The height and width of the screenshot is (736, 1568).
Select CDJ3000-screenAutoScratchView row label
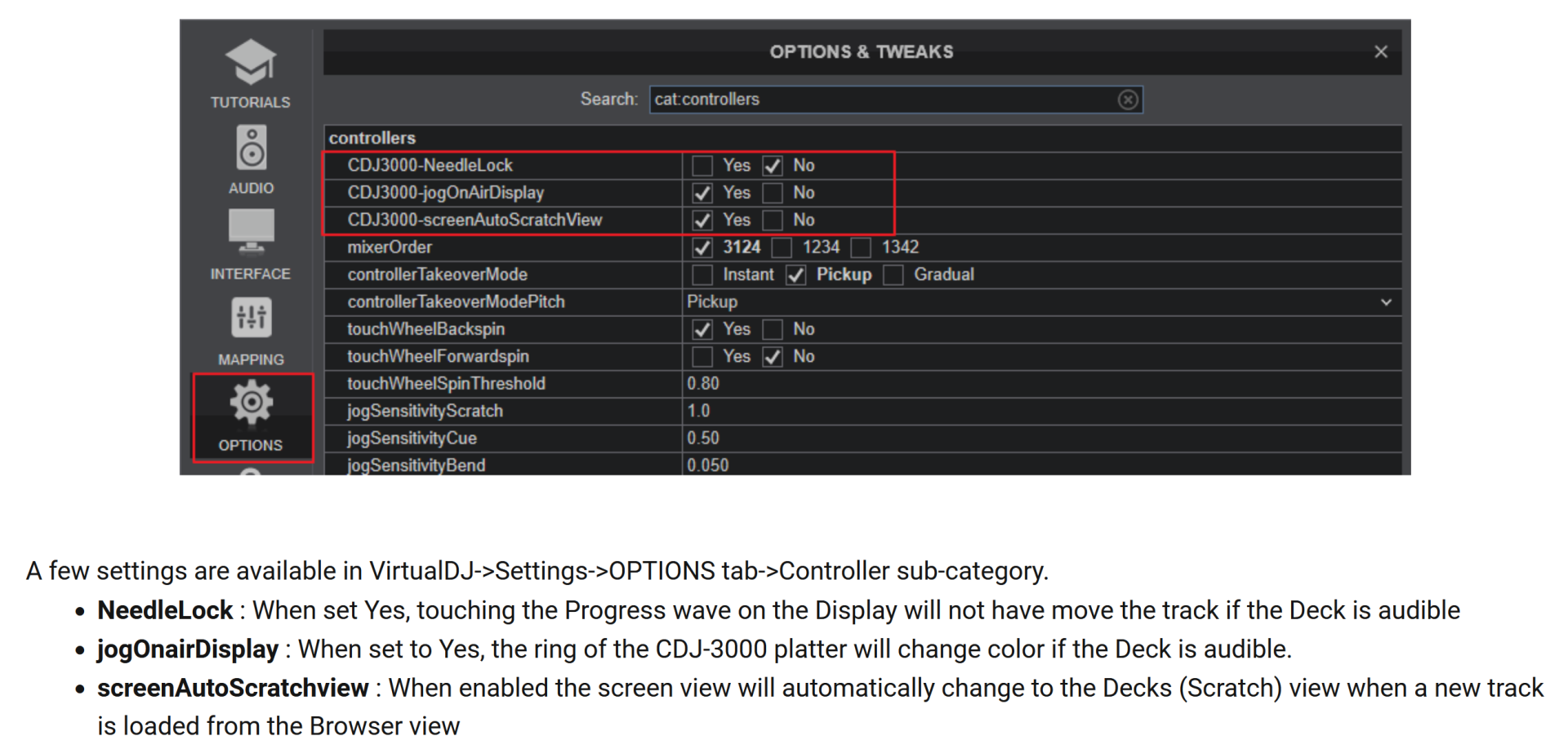[475, 220]
